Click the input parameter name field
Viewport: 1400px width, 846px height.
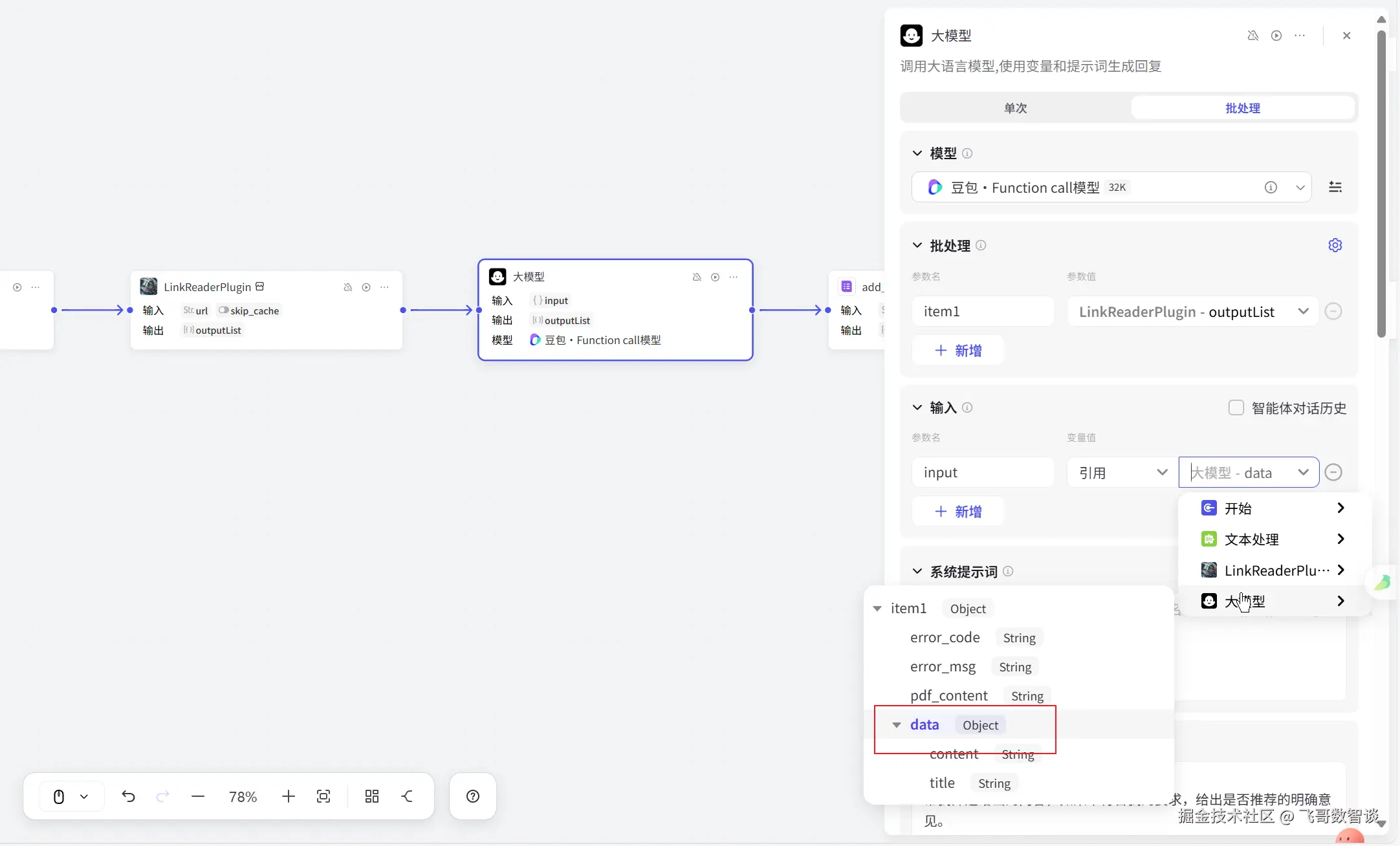[x=982, y=473]
